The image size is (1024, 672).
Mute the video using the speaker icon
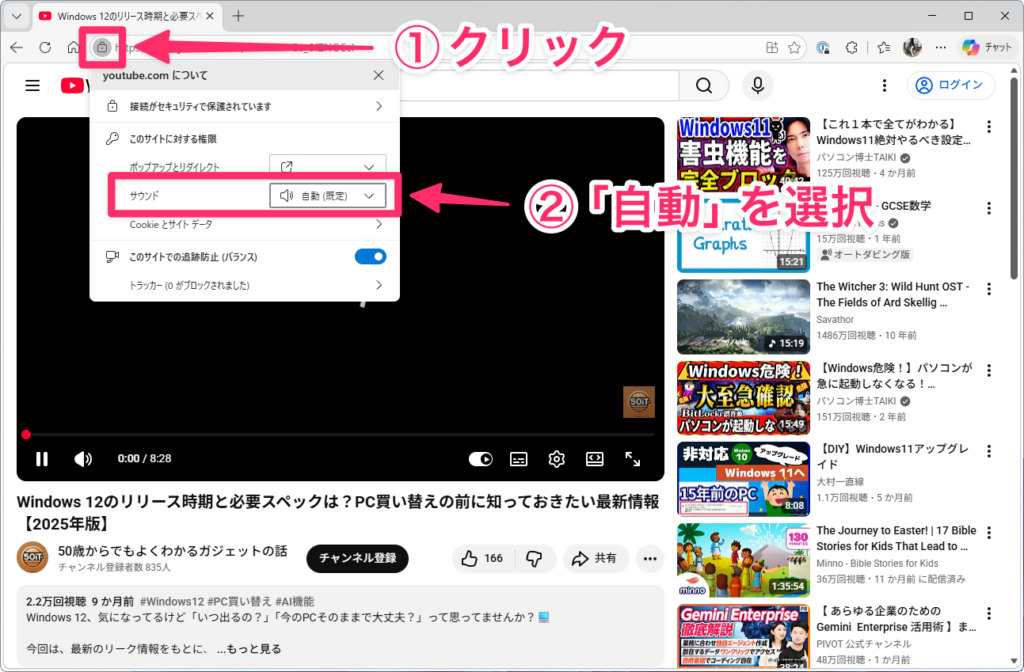84,459
